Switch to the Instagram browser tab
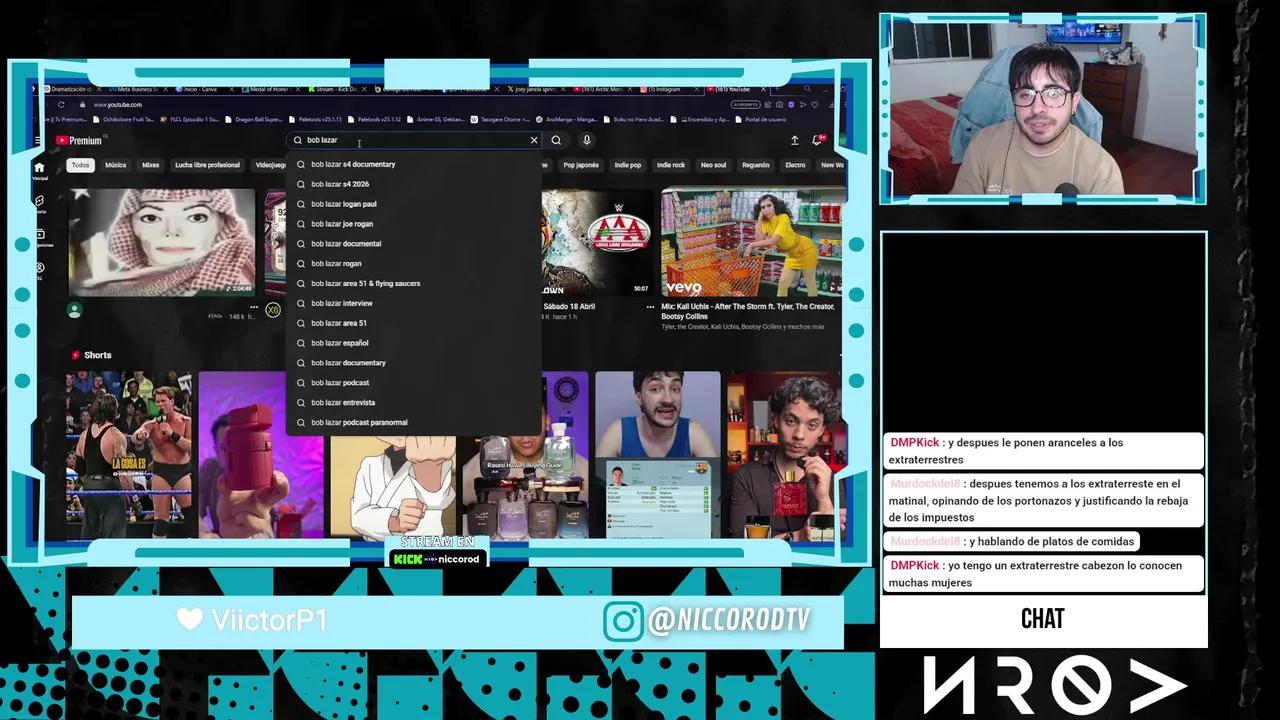This screenshot has width=1280, height=720. coord(670,89)
